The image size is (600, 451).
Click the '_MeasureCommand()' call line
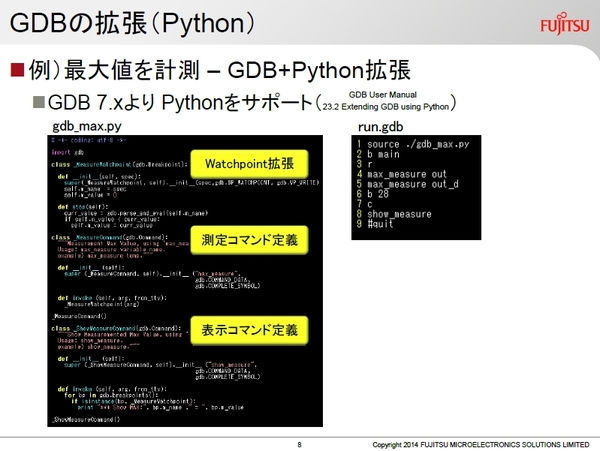[x=79, y=316]
